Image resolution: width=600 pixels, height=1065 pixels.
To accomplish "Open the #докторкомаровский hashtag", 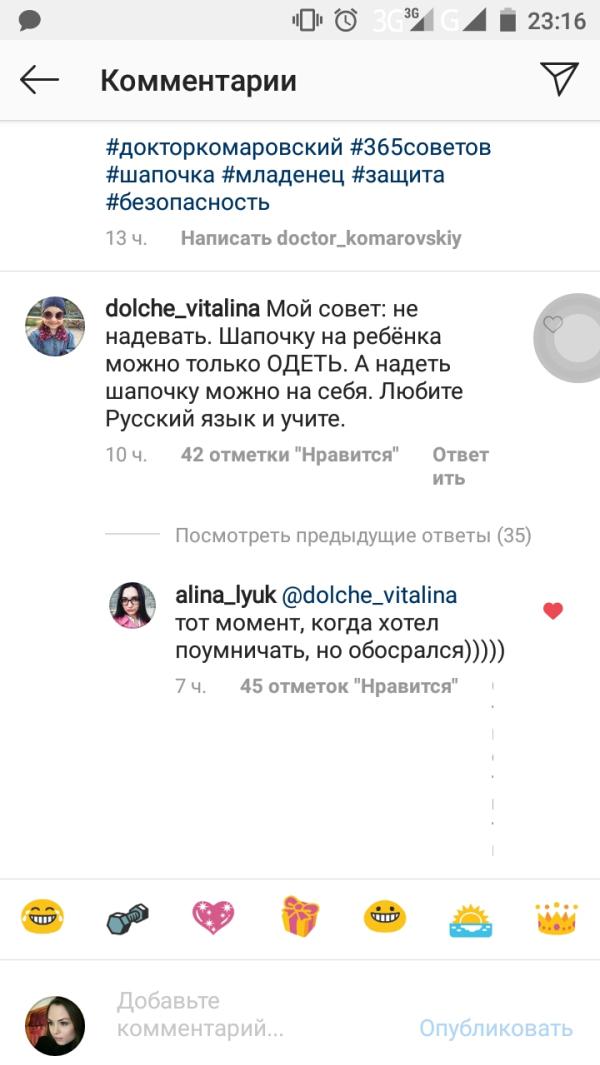I will [x=224, y=147].
